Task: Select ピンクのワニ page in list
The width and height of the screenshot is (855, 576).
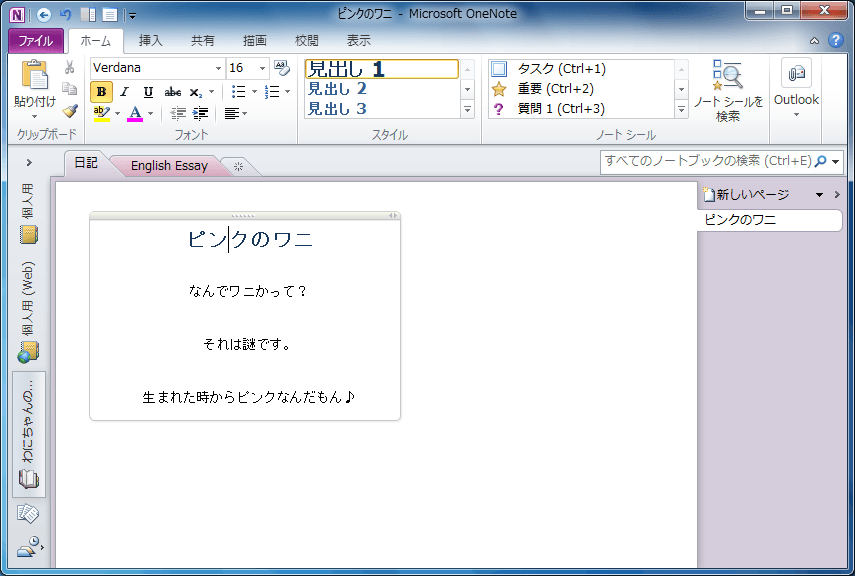Action: [x=769, y=220]
